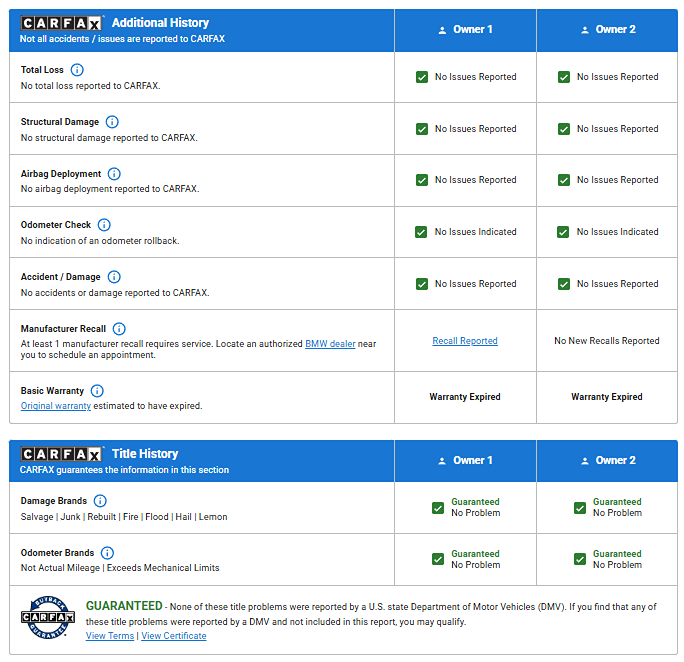Click 'No airbag deployment reported to CARFAX.'
Image resolution: width=684 pixels, height=662 pixels.
(110, 189)
